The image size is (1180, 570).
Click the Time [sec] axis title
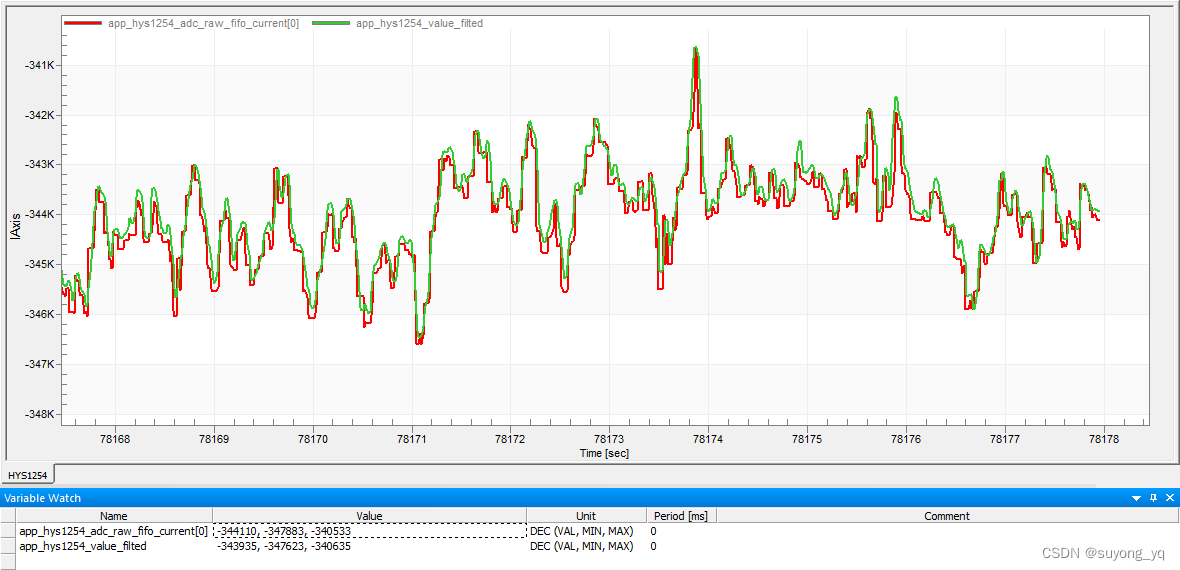(x=604, y=453)
